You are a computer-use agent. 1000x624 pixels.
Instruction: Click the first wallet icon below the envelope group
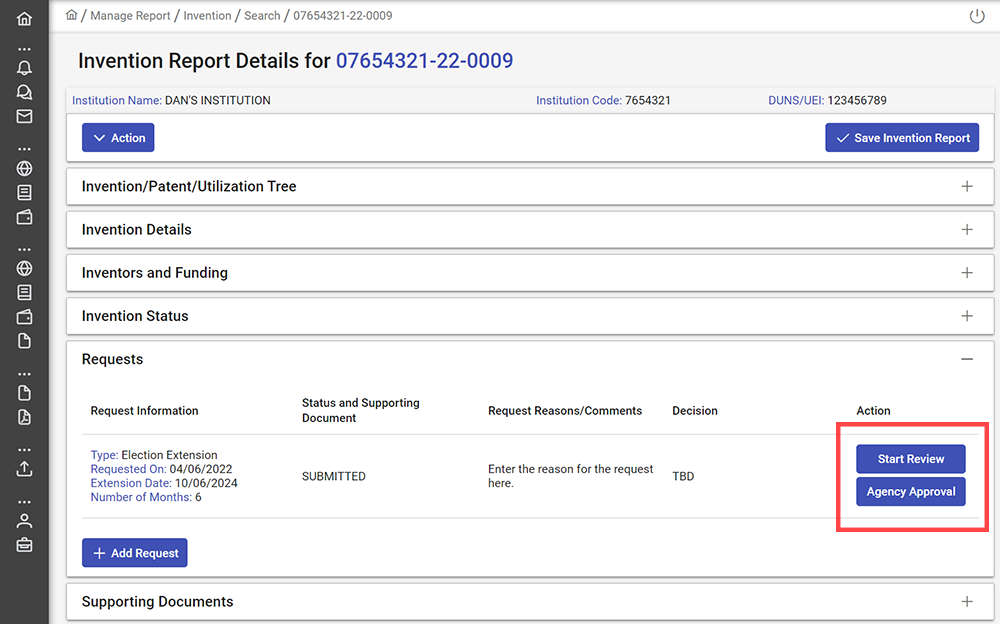coord(24,218)
